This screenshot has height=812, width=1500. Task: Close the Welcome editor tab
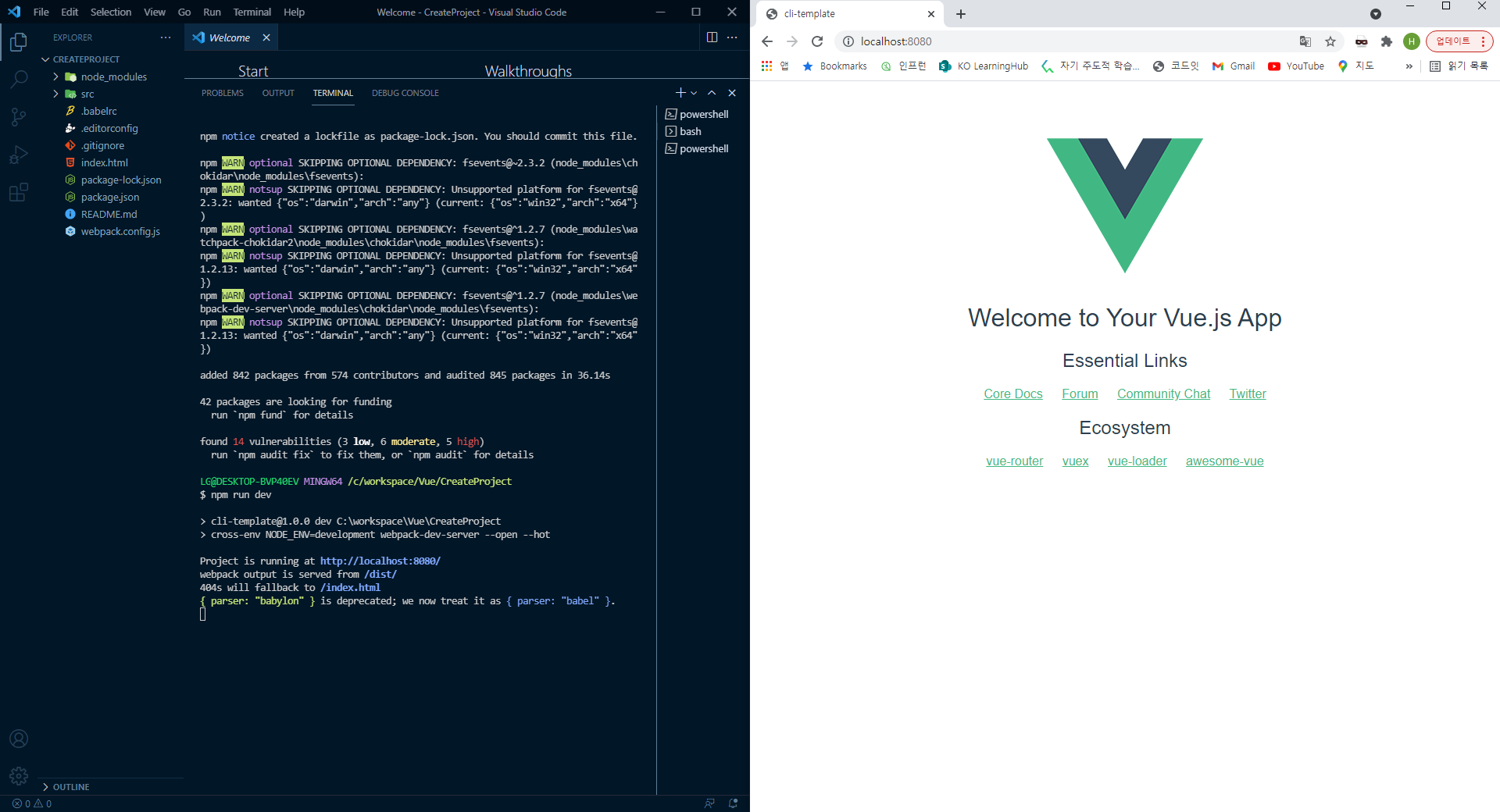[266, 37]
